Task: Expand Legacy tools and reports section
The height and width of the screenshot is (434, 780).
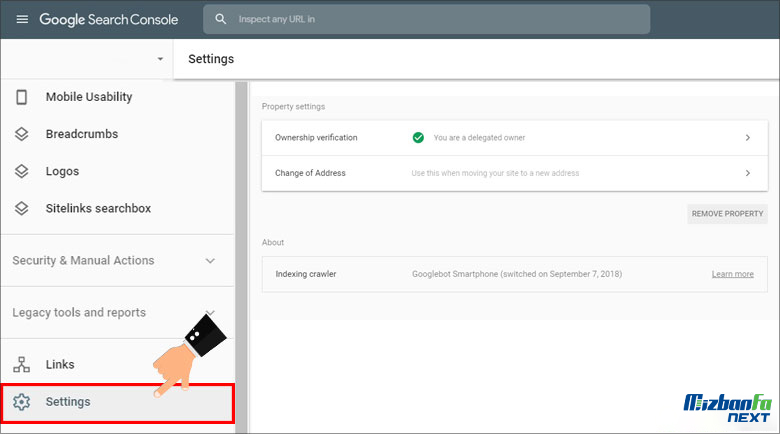Action: tap(209, 313)
